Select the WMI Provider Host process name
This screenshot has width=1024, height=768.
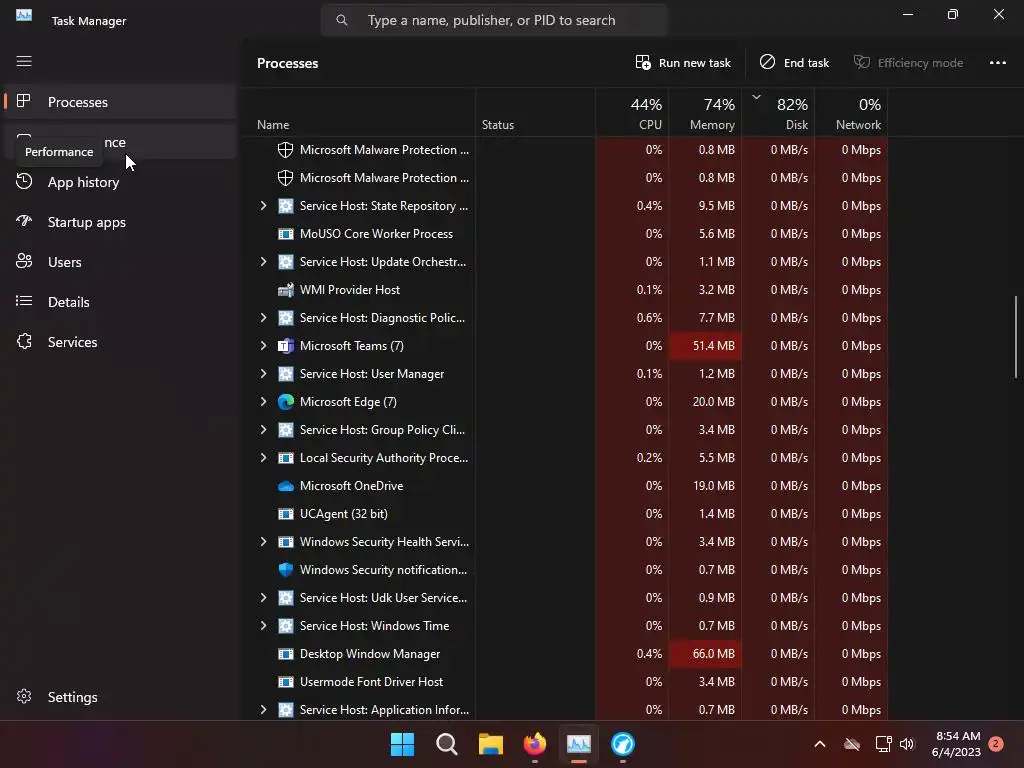point(349,290)
